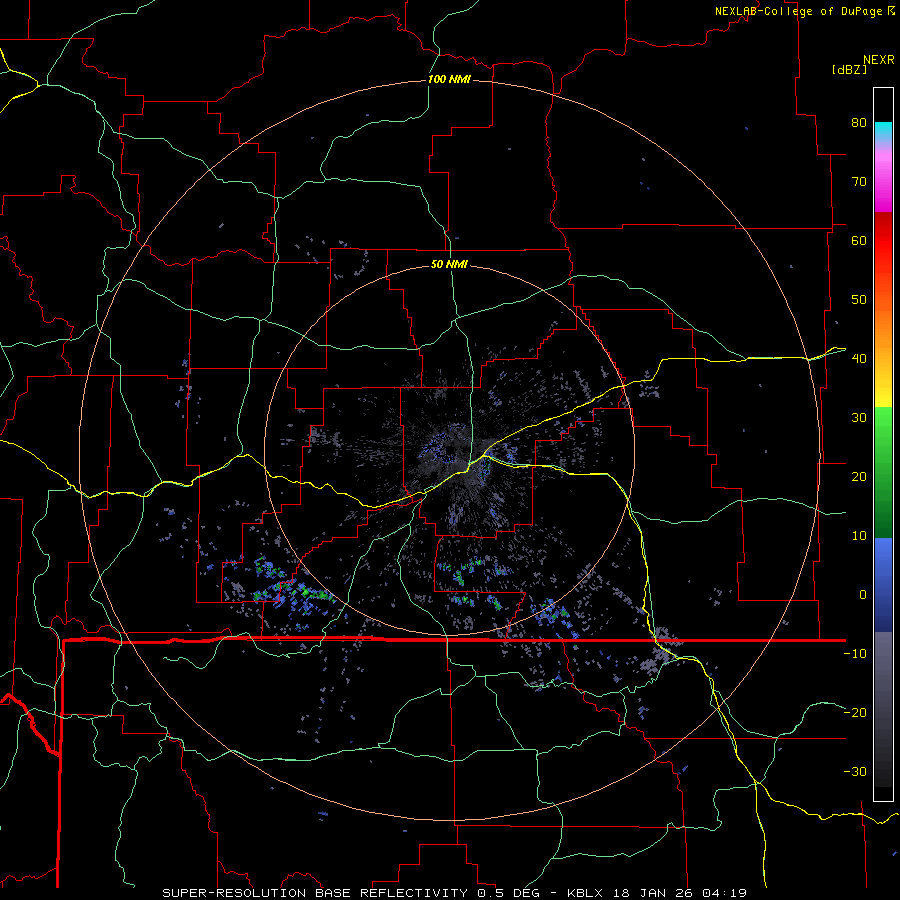This screenshot has width=900, height=900.
Task: Click the 60 value on the dBZ scale
Action: [x=859, y=240]
